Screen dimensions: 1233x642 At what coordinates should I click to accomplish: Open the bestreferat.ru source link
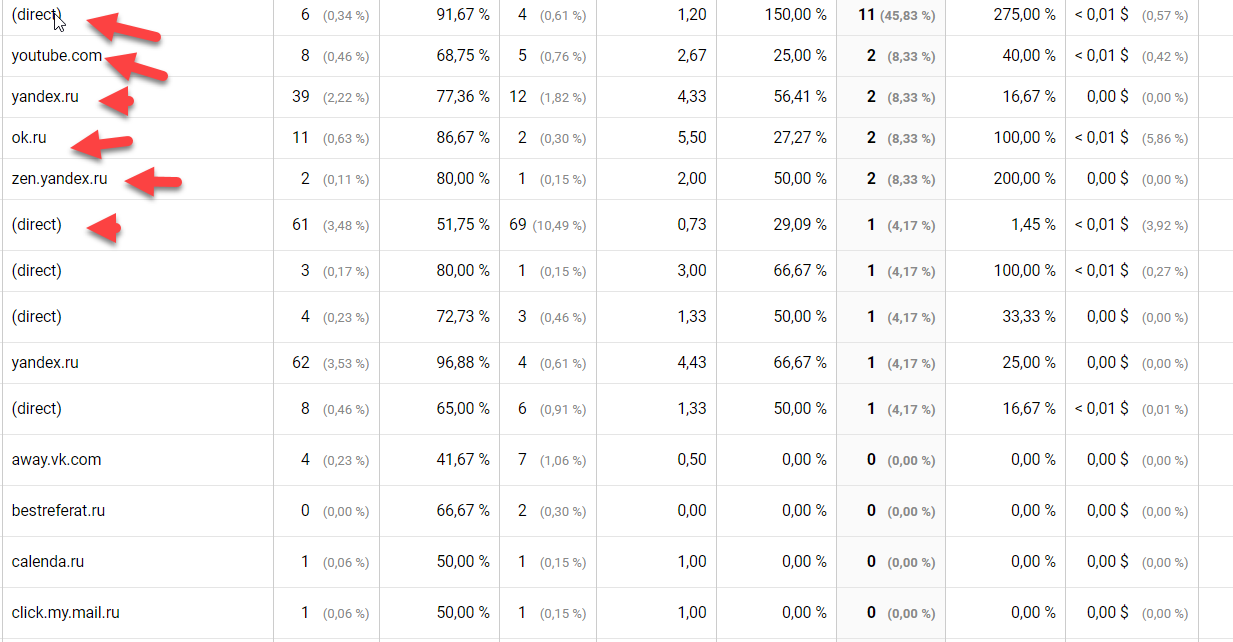58,511
